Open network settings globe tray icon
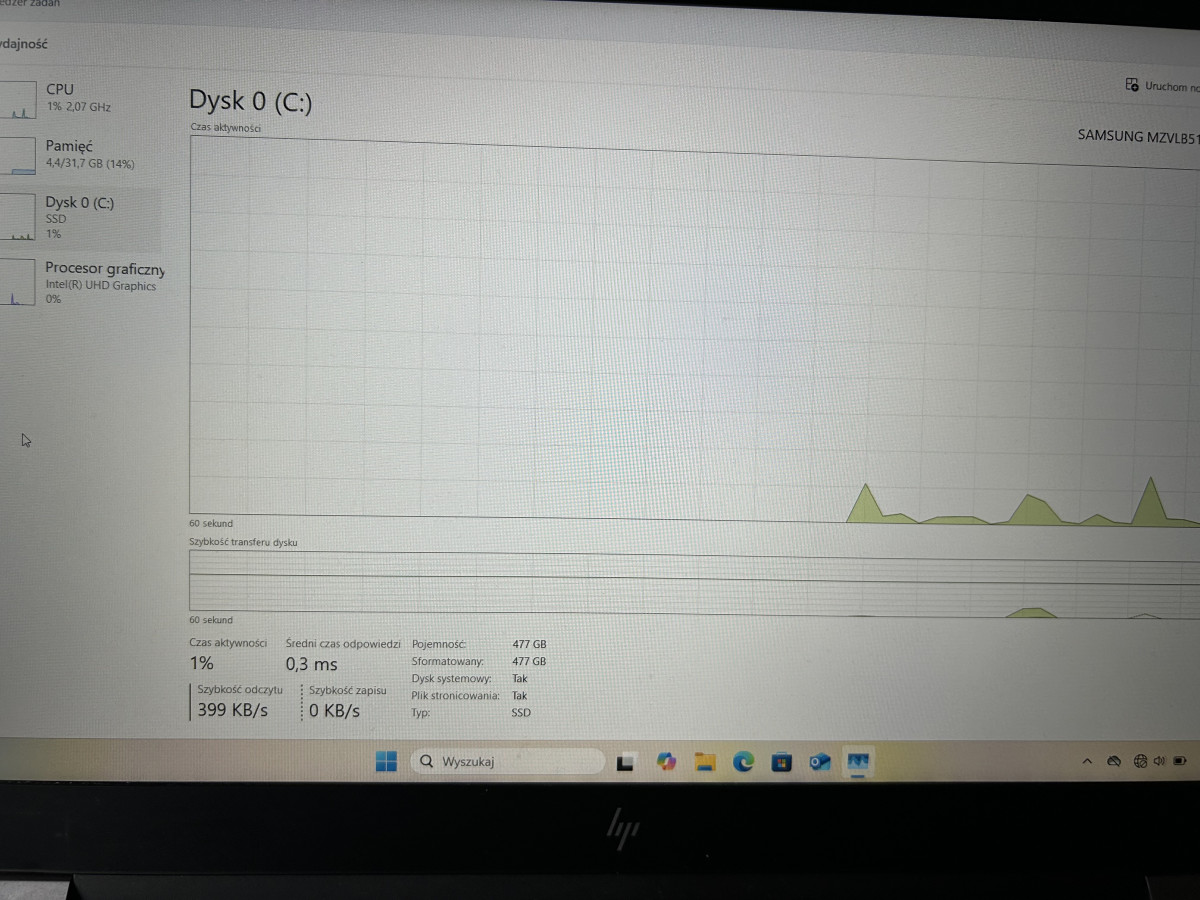Viewport: 1200px width, 900px height. [x=1141, y=761]
